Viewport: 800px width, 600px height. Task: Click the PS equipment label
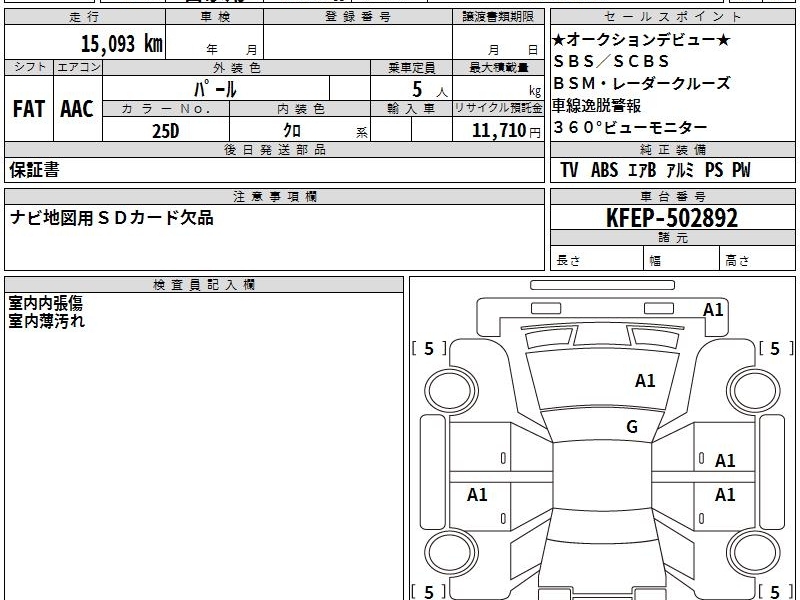pos(714,170)
